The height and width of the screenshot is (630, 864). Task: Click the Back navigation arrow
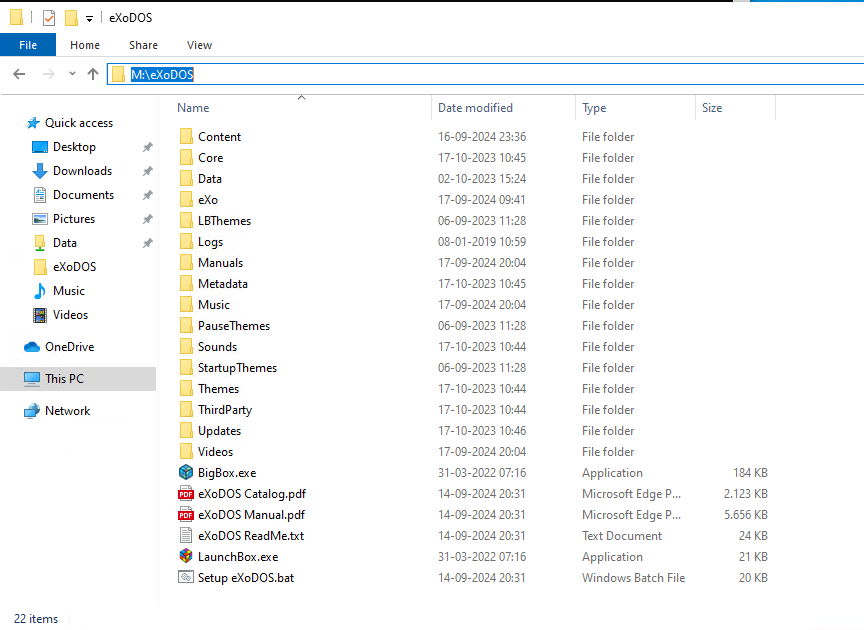[19, 74]
